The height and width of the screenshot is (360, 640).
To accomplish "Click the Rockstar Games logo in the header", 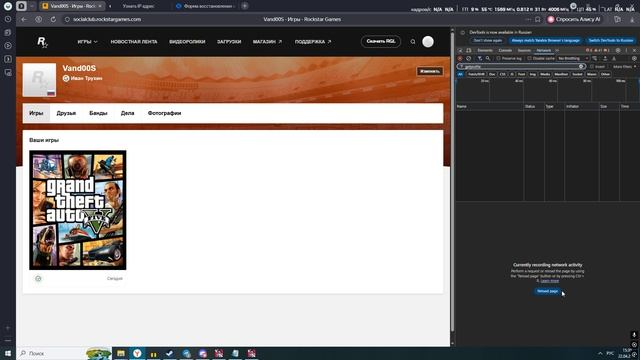I will (x=42, y=42).
